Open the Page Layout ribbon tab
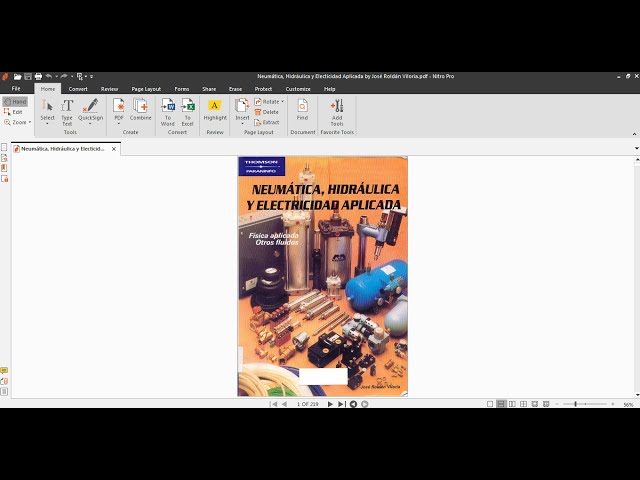Image resolution: width=640 pixels, height=480 pixels. point(146,89)
